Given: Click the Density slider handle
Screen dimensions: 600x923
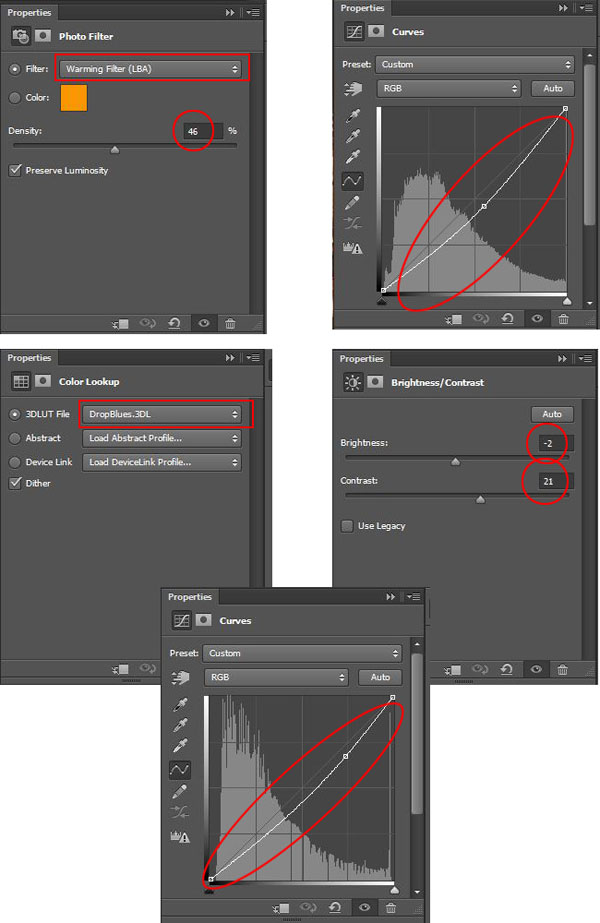Looking at the screenshot, I should click(x=115, y=150).
